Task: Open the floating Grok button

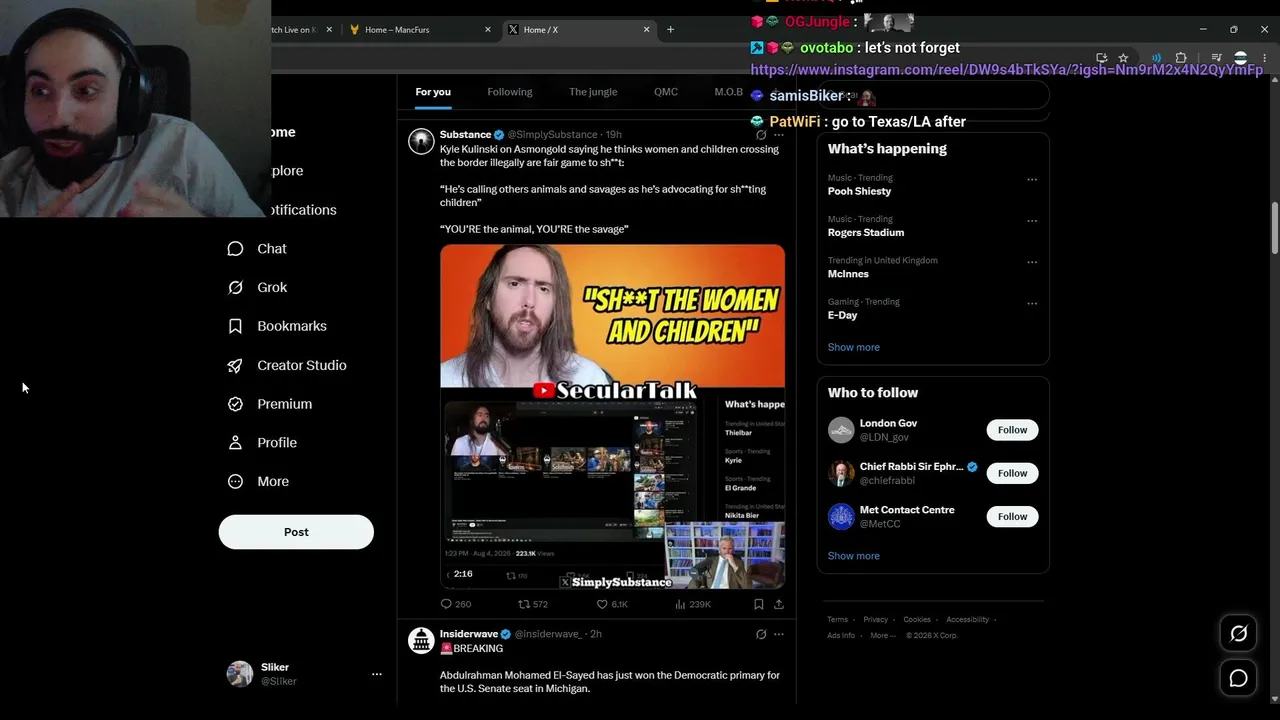Action: click(x=1238, y=634)
